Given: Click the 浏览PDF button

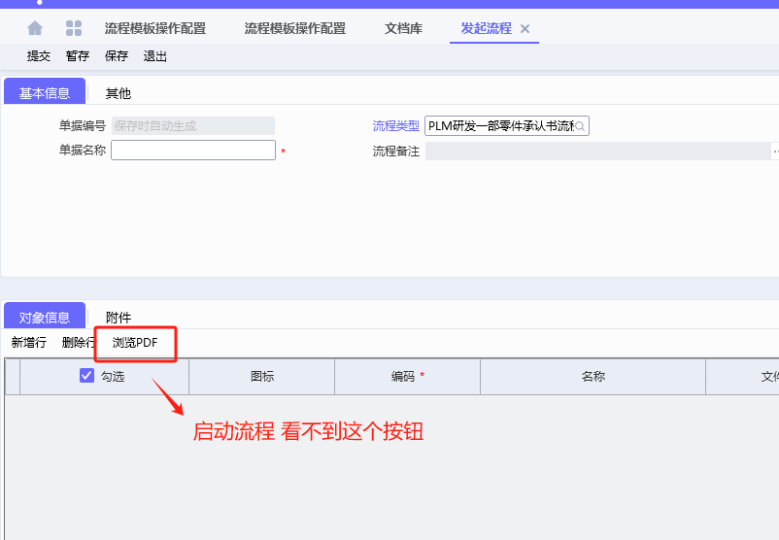Looking at the screenshot, I should tap(135, 343).
